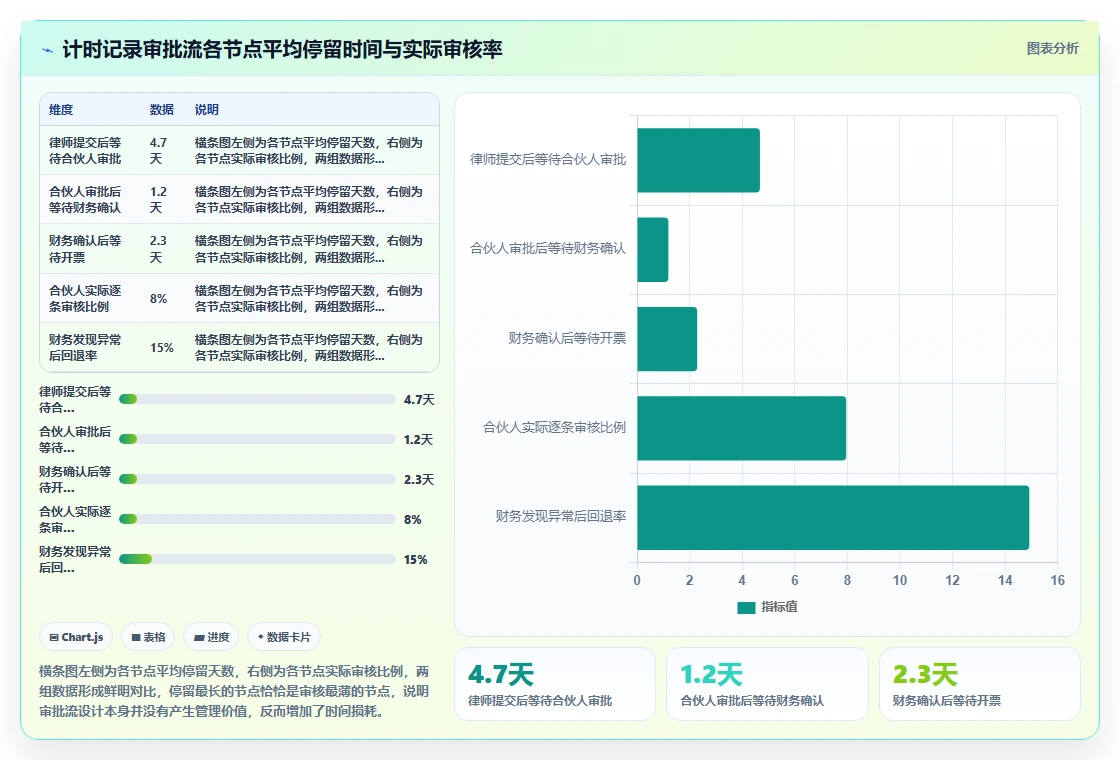Click the 2.3 天 table value

pyautogui.click(x=159, y=249)
